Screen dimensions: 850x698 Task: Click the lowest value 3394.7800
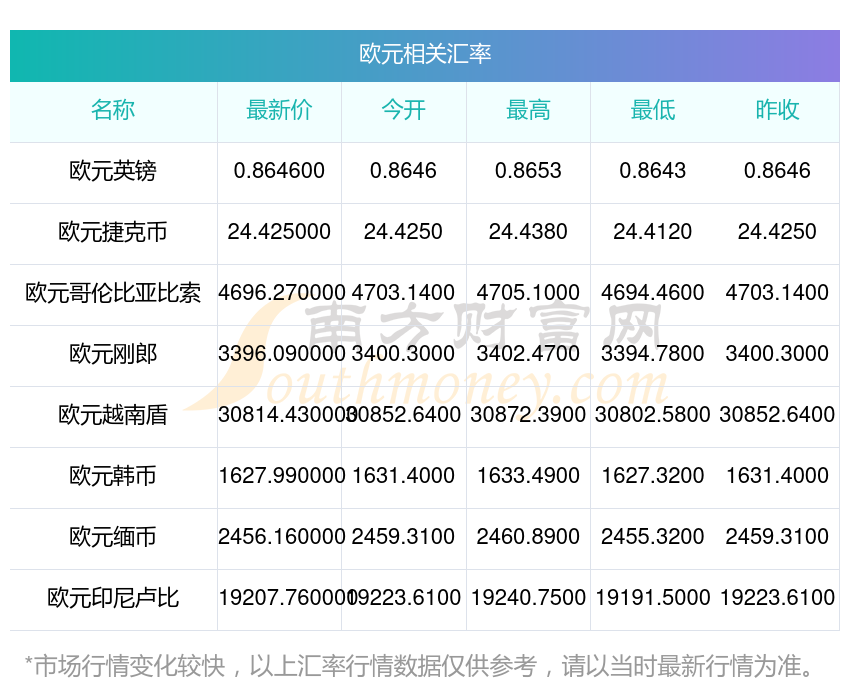point(653,354)
